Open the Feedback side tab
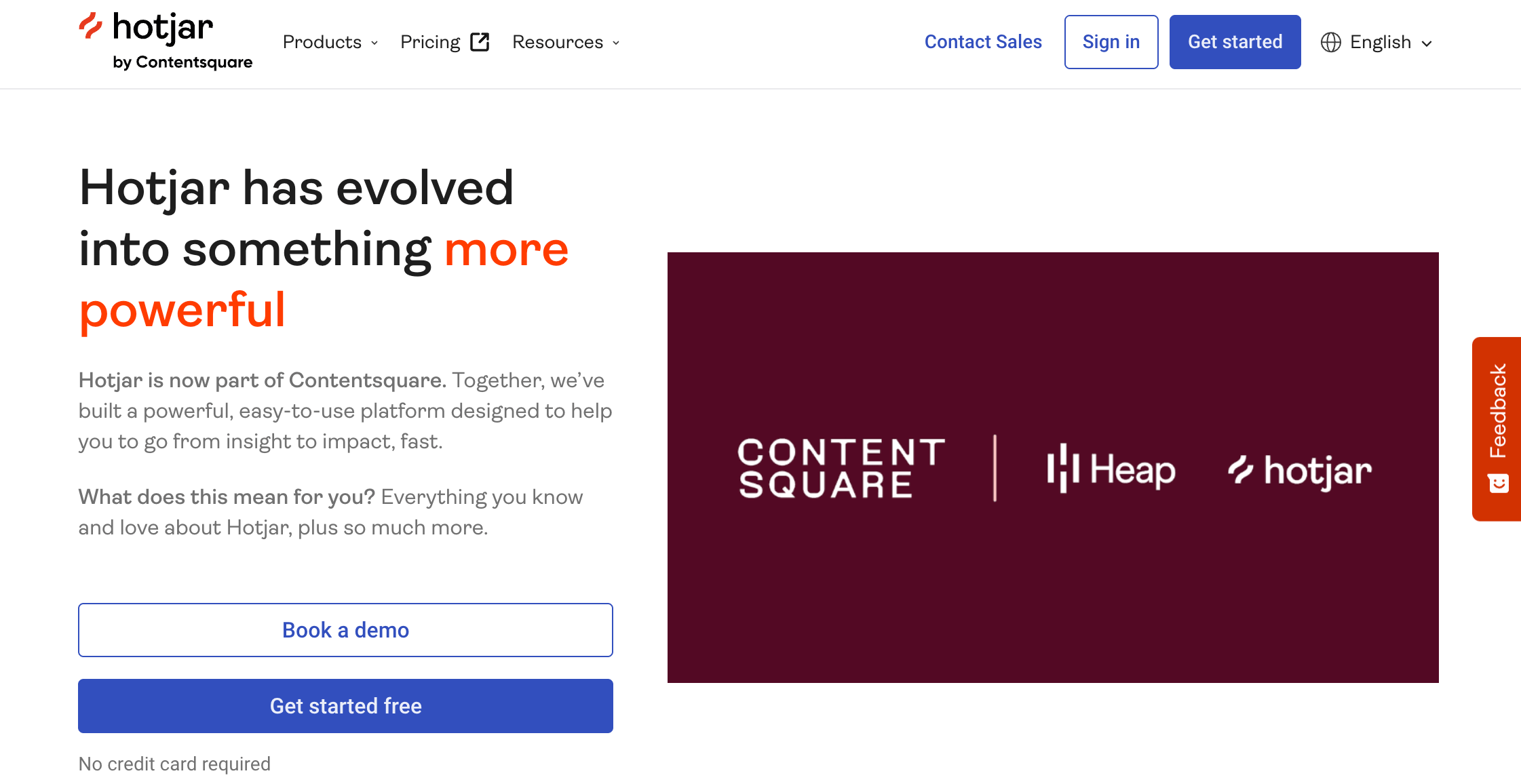 pyautogui.click(x=1497, y=410)
